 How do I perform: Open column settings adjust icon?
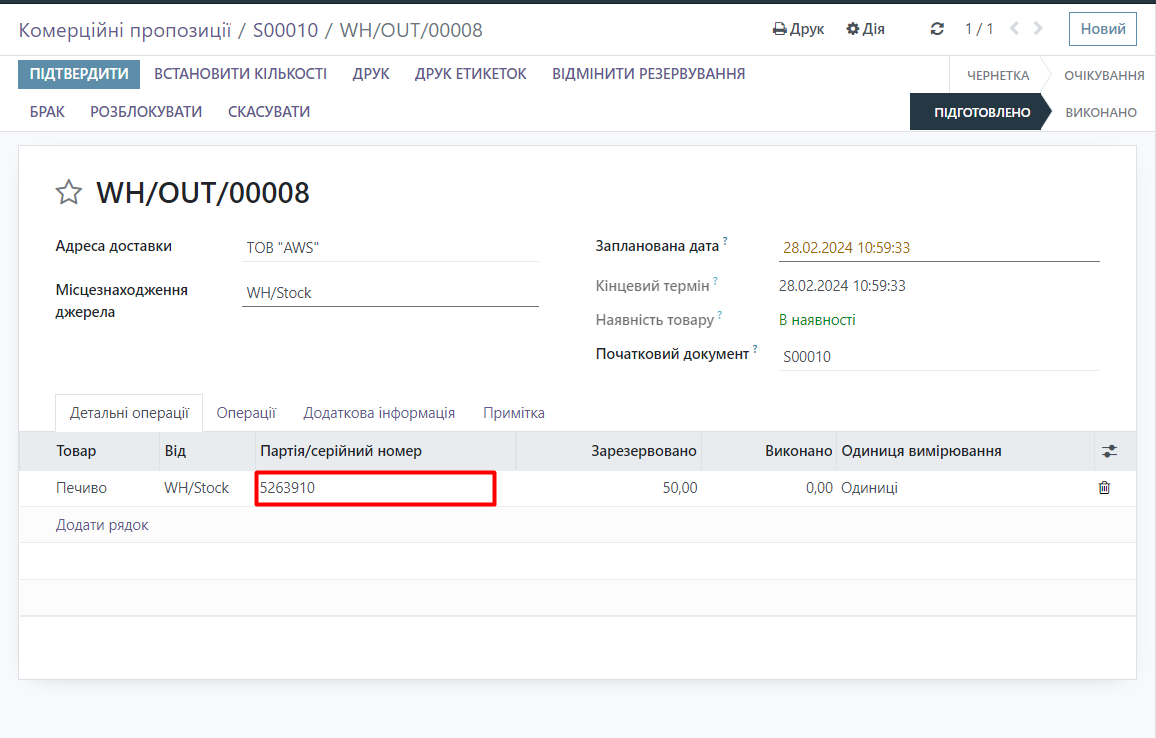tap(1109, 451)
